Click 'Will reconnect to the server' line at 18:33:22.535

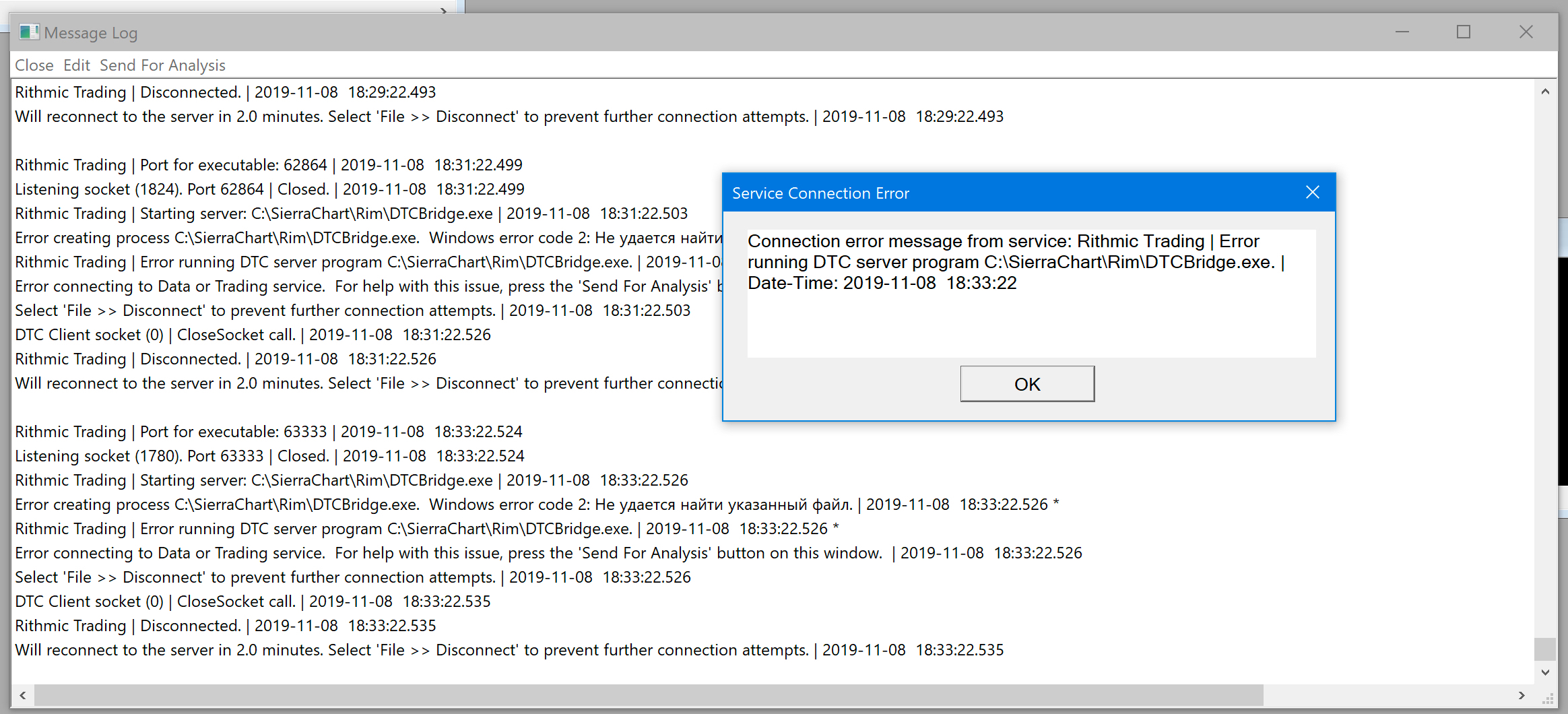point(509,650)
